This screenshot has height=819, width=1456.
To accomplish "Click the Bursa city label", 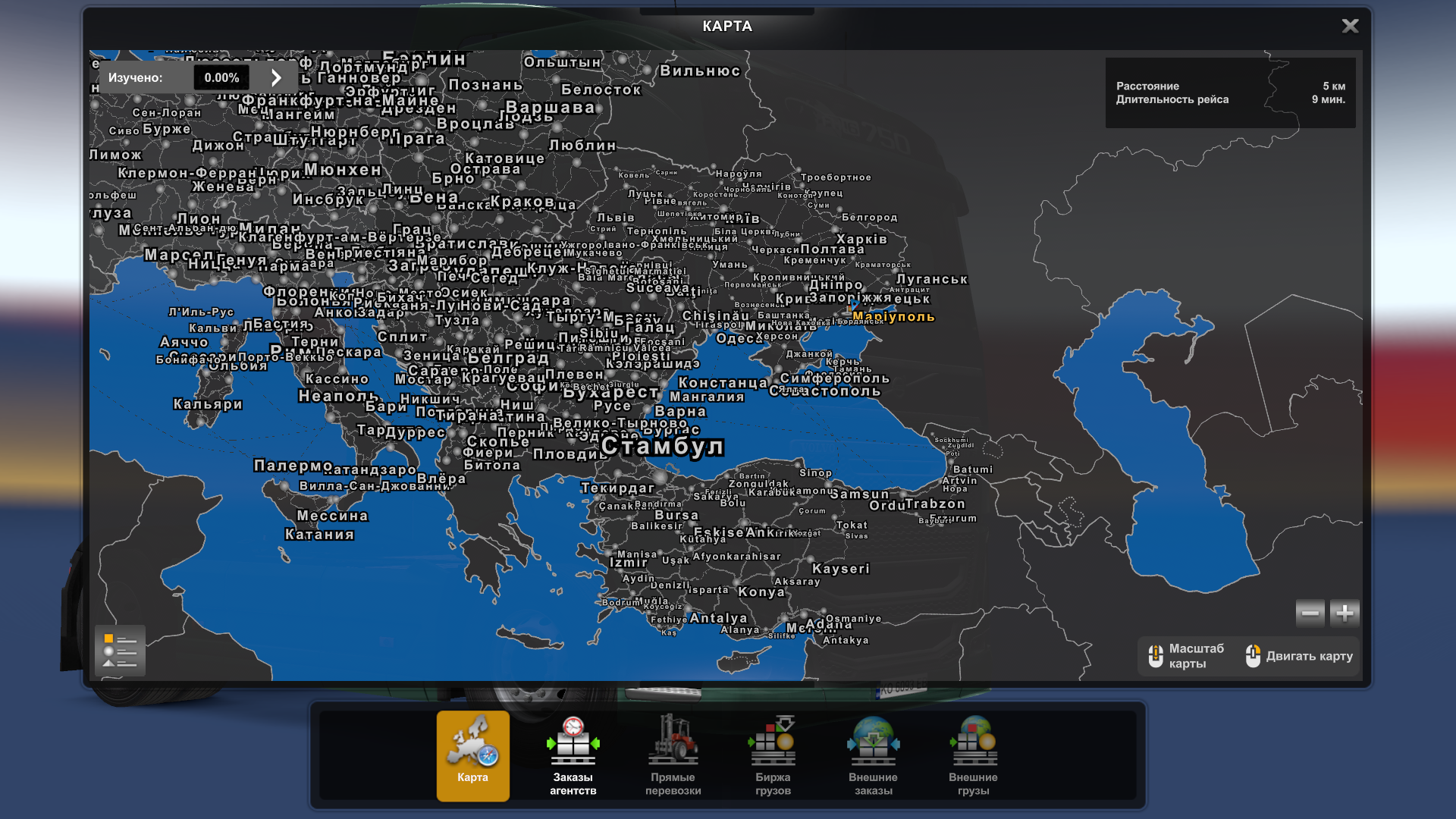I will coord(676,515).
